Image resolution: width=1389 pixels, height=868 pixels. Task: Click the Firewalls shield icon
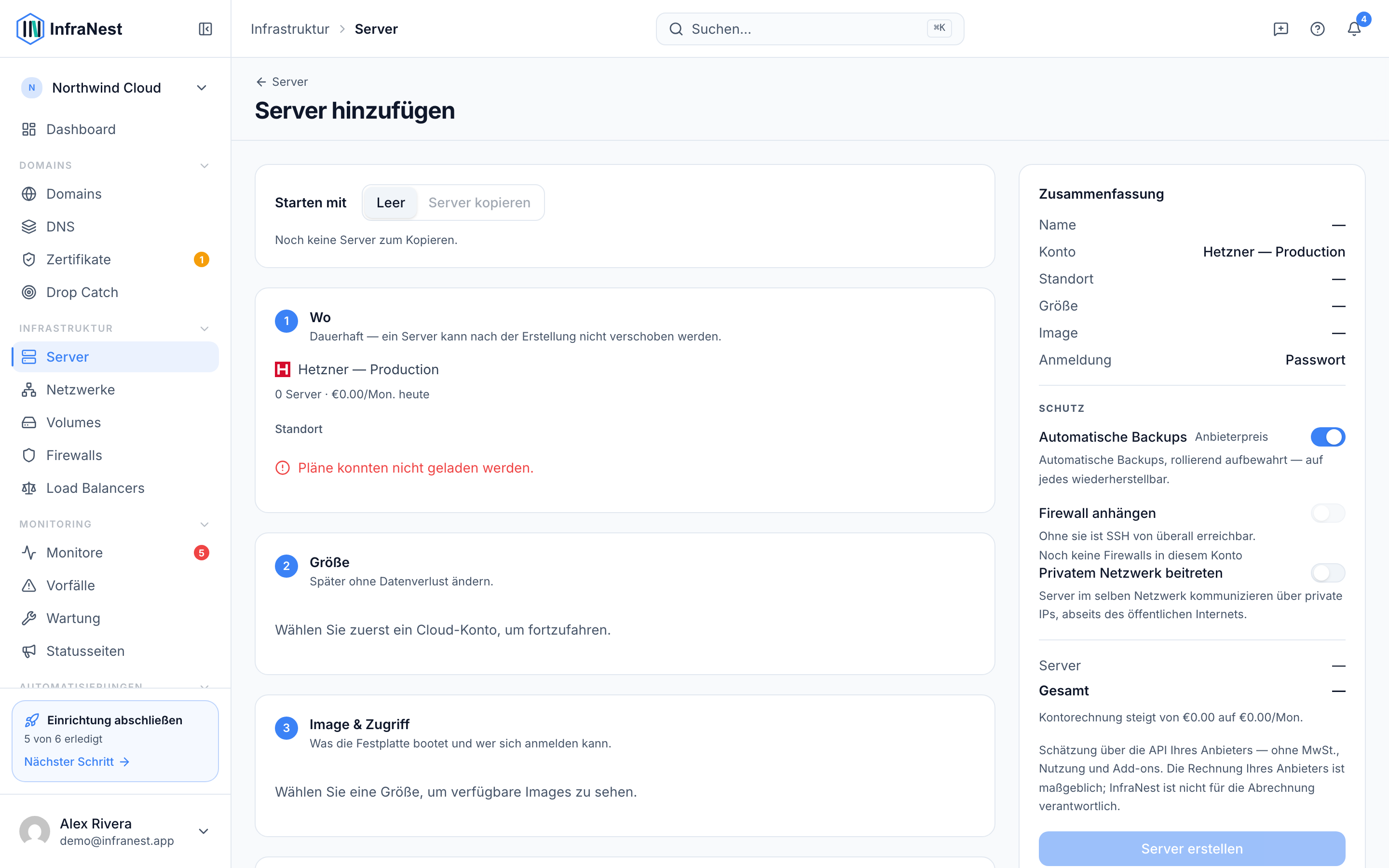point(29,455)
